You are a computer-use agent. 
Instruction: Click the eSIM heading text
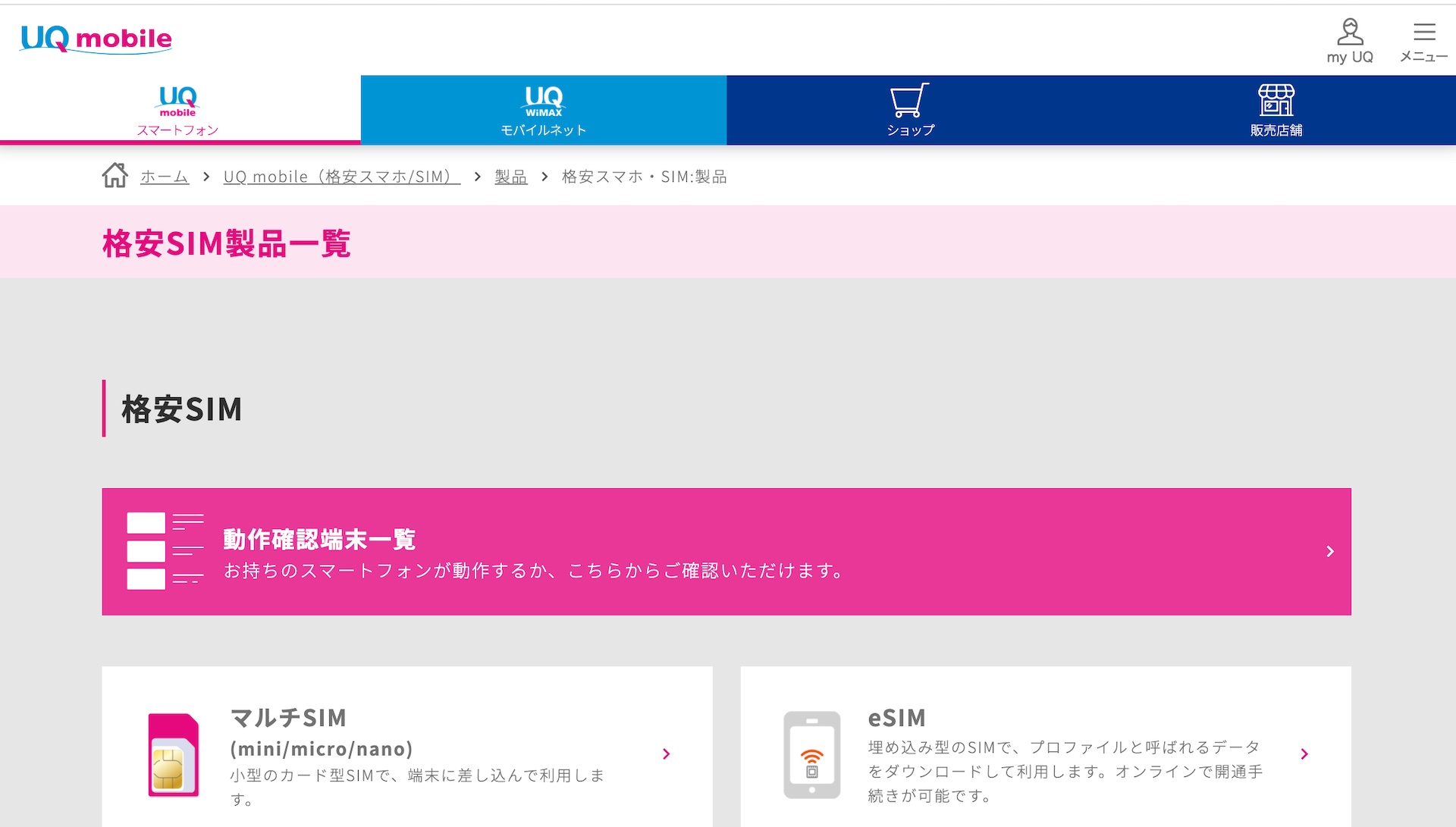(x=896, y=717)
